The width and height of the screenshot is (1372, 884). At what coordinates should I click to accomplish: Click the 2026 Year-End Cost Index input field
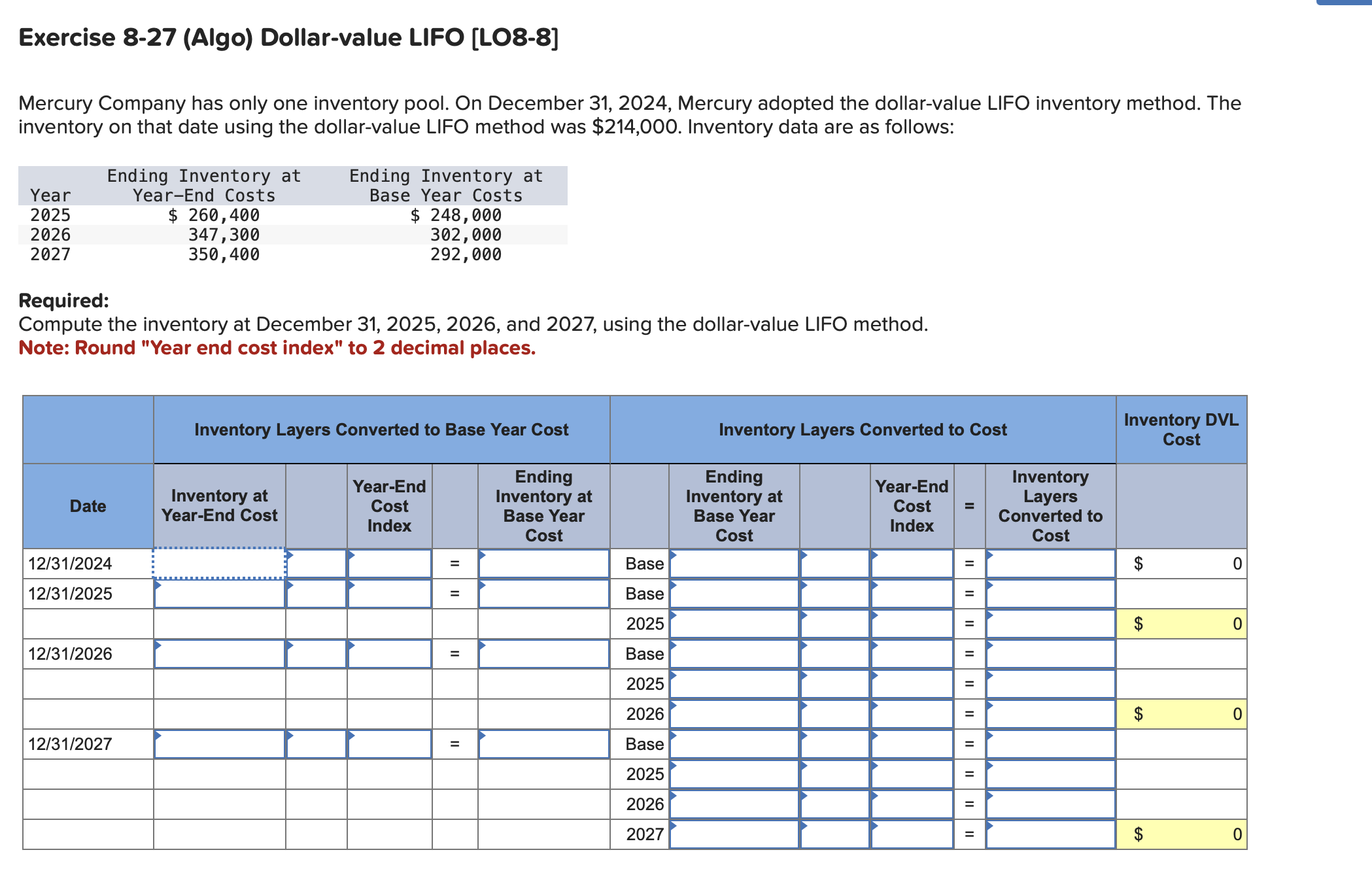point(911,713)
